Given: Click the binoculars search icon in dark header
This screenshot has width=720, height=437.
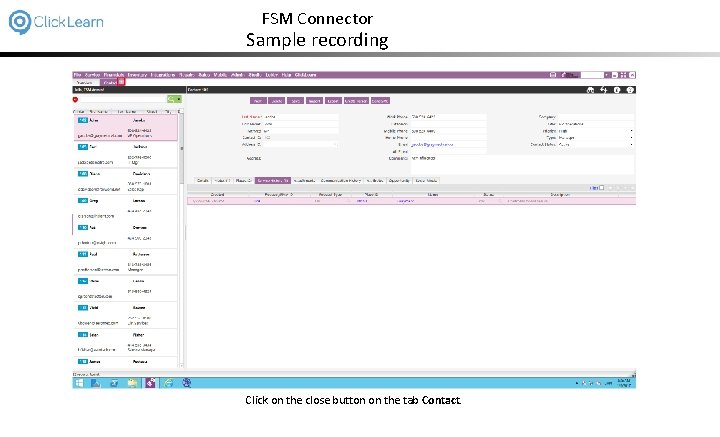Looking at the screenshot, I should pyautogui.click(x=591, y=90).
